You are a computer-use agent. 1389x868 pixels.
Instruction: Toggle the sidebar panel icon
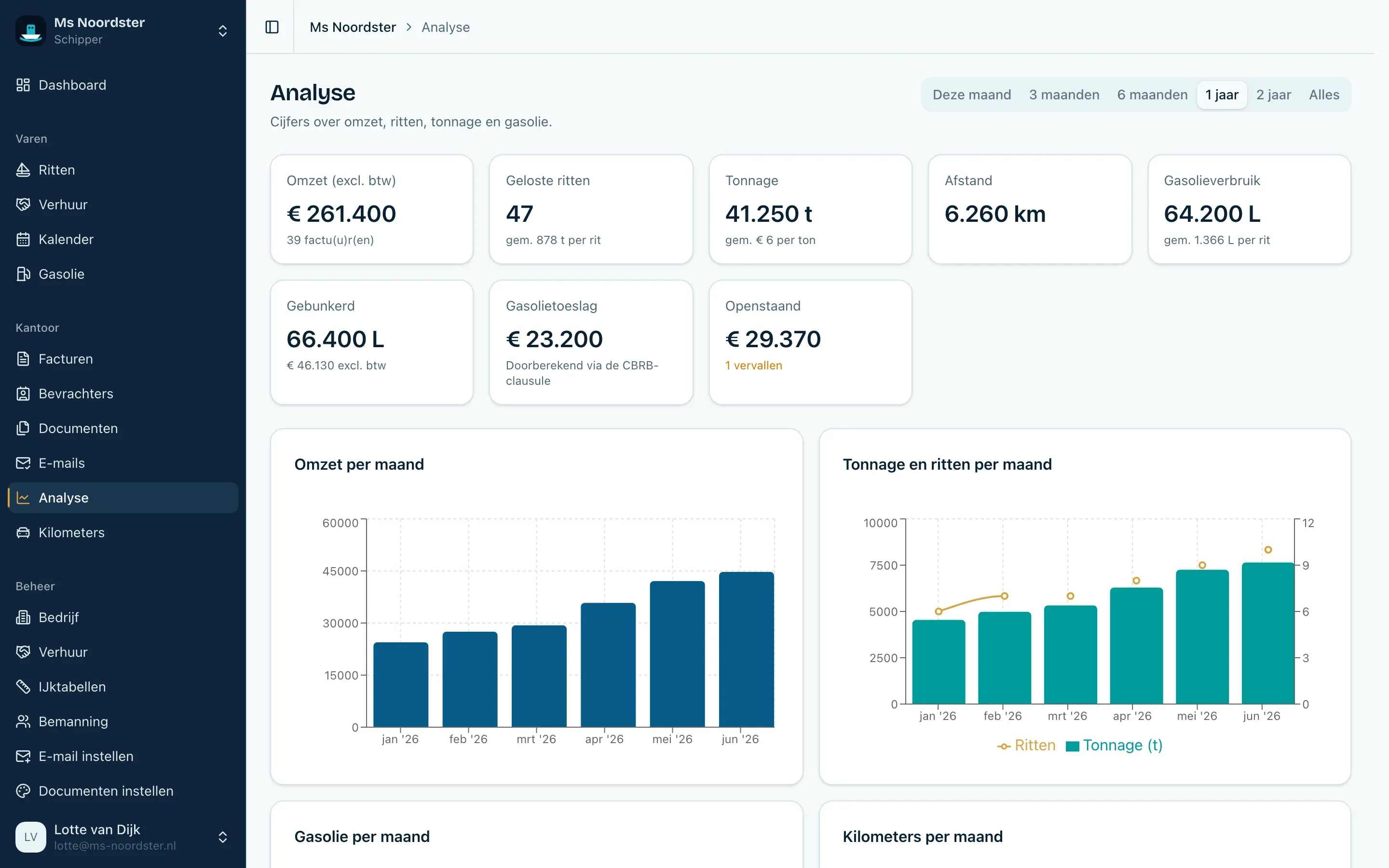pos(272,27)
